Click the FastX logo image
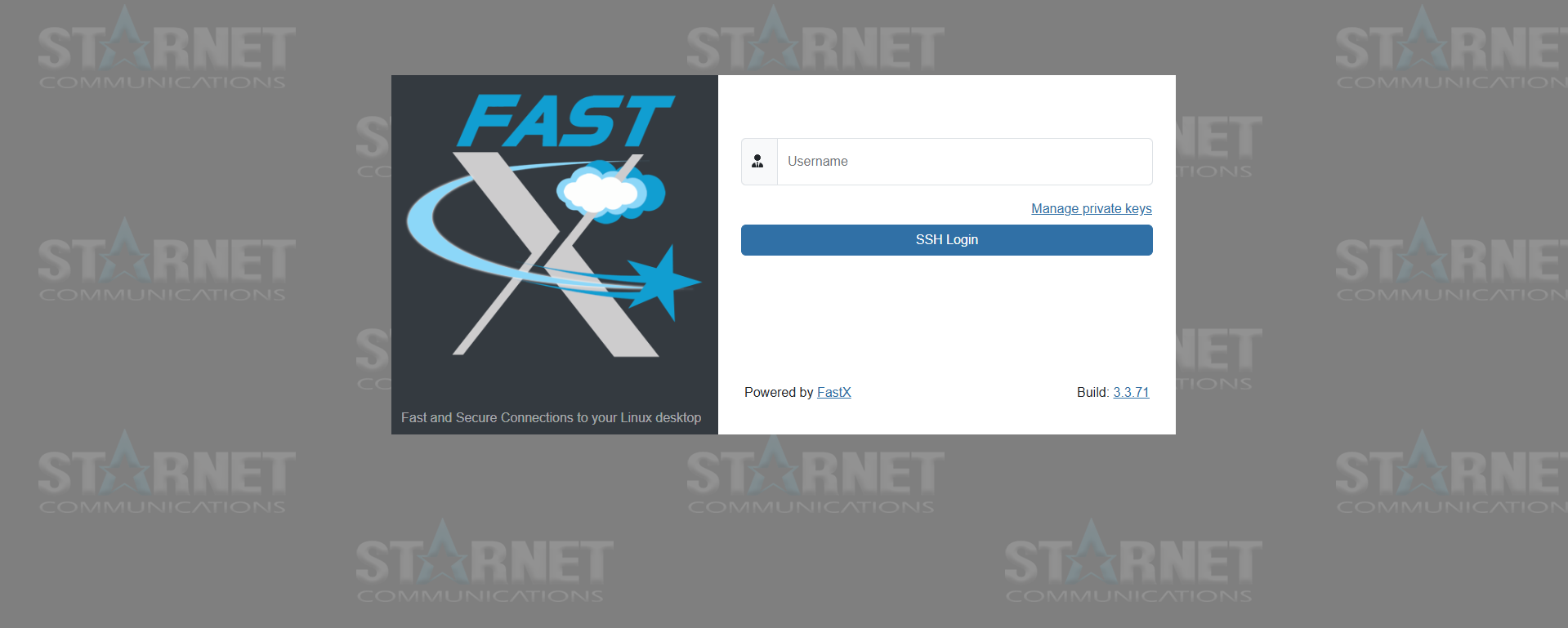 tap(554, 225)
